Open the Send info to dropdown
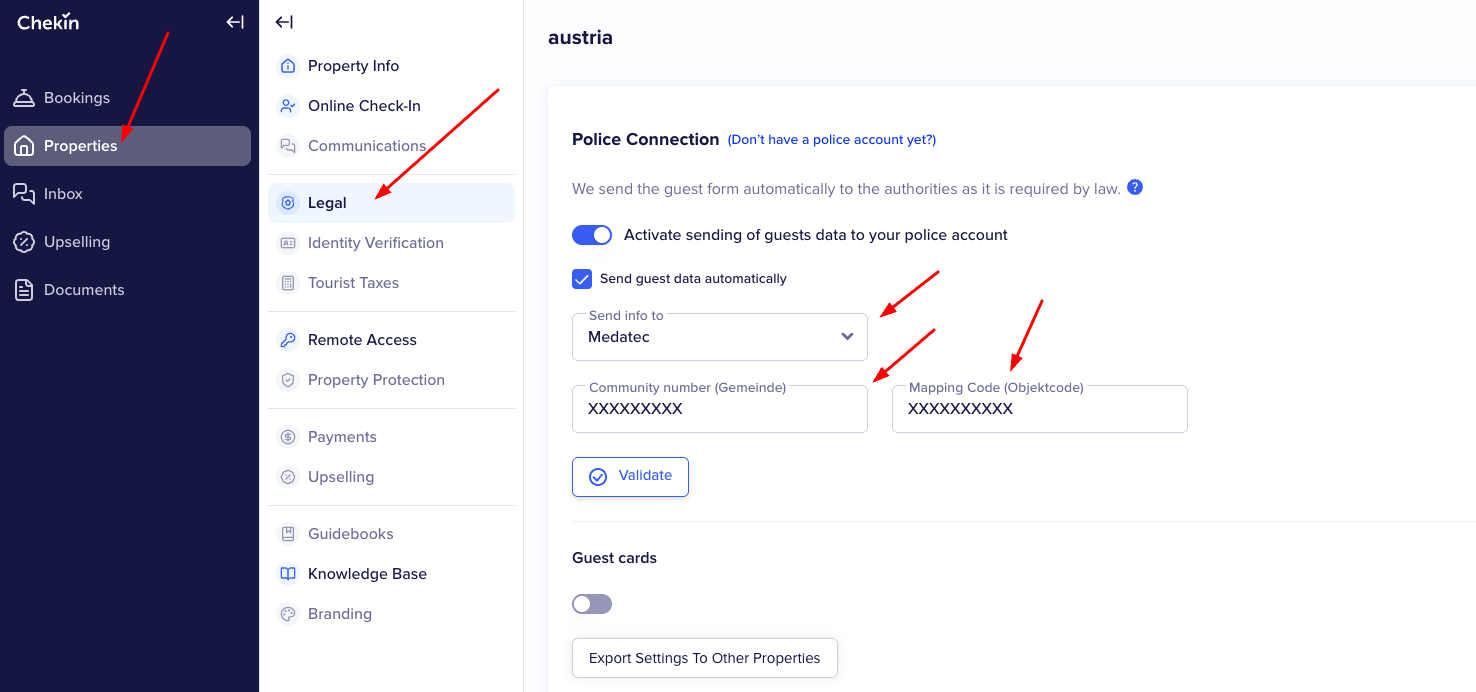The width and height of the screenshot is (1476, 692). [x=720, y=337]
